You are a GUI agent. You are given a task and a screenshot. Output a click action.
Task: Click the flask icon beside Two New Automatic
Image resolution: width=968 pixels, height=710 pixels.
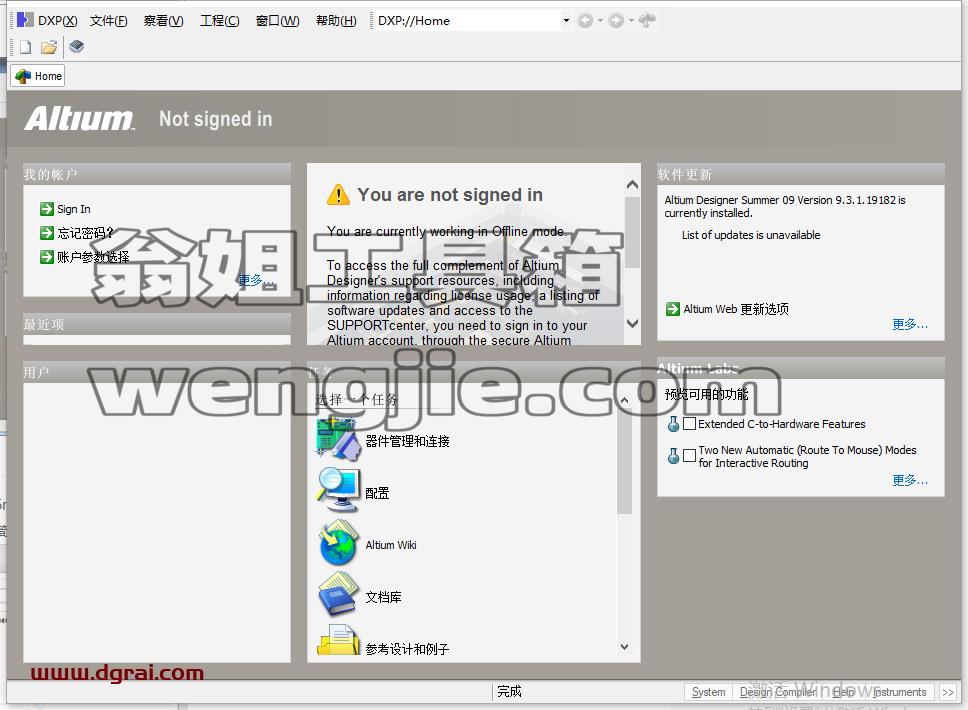(674, 456)
